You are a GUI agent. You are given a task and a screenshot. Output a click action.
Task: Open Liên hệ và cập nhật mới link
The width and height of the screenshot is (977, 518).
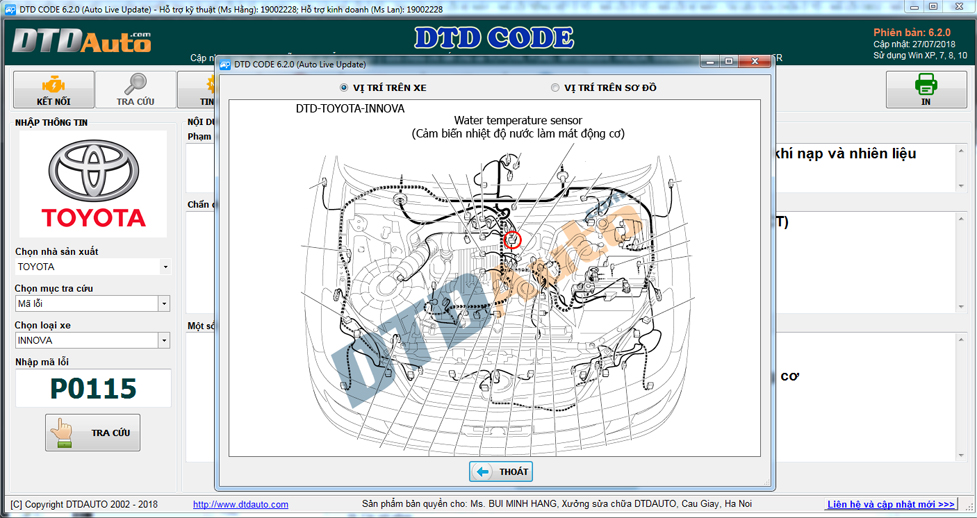(x=890, y=504)
